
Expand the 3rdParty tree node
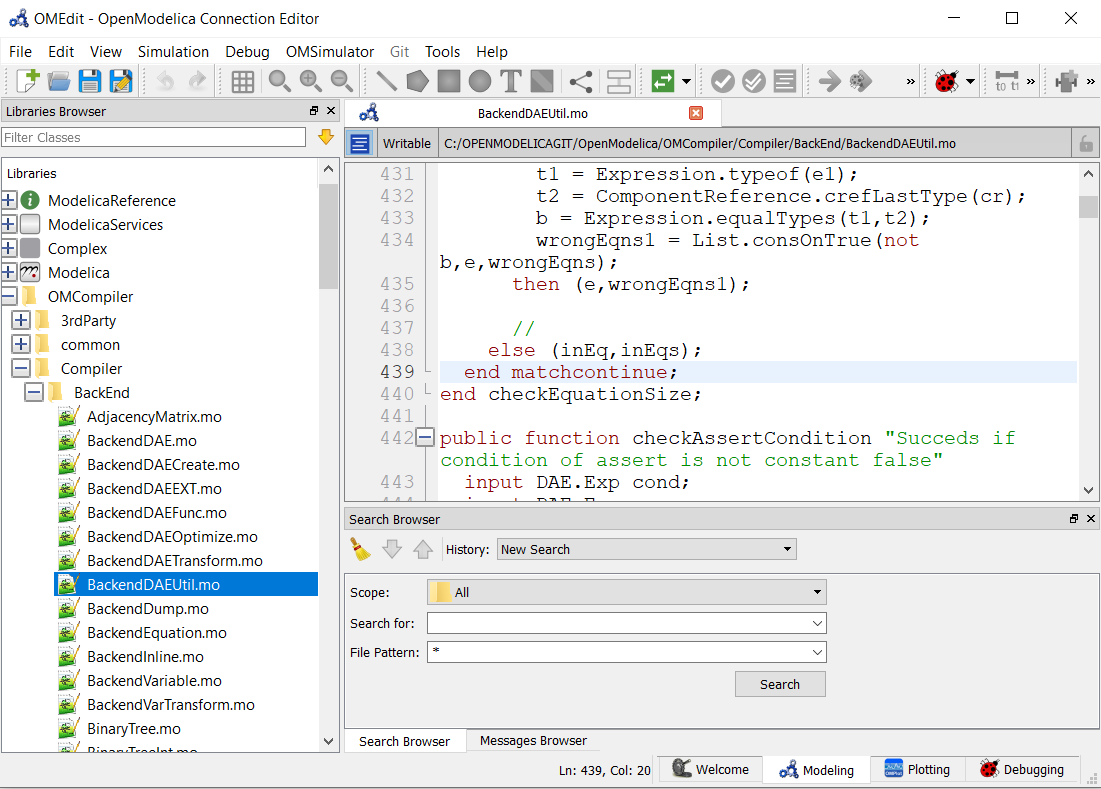click(21, 320)
